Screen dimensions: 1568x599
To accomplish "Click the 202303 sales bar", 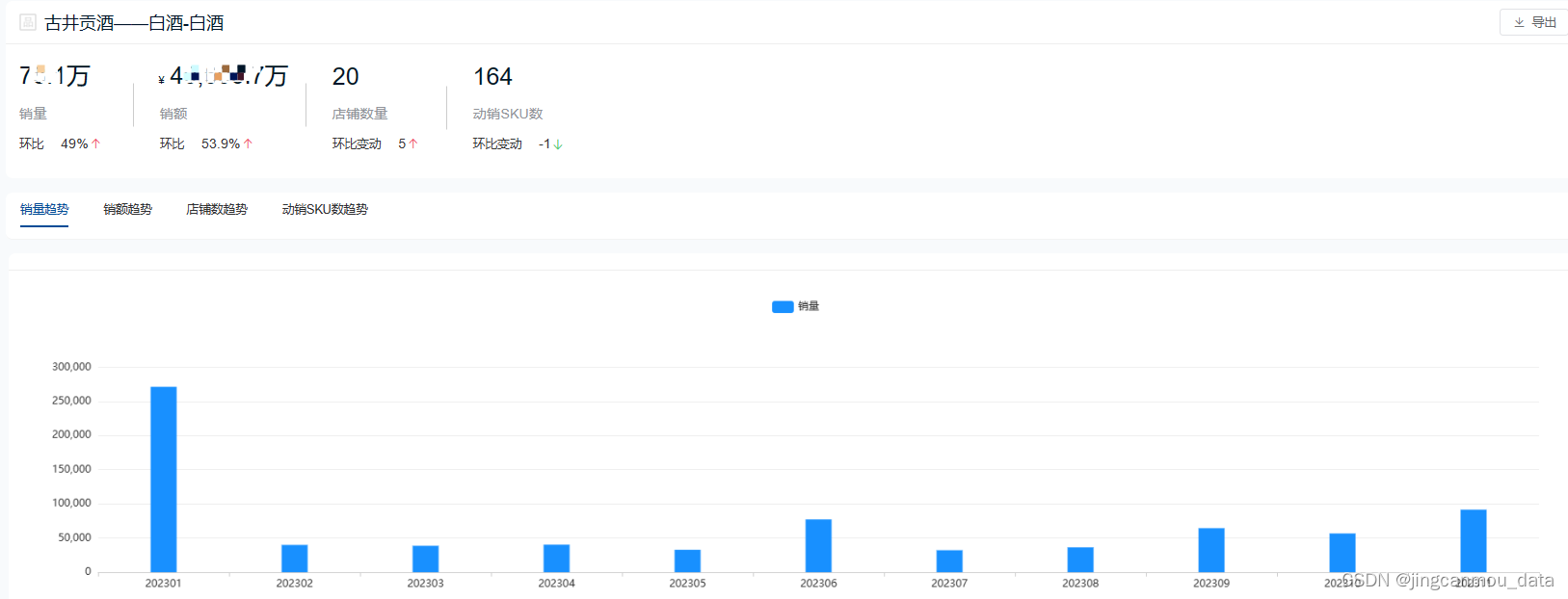I will point(426,559).
